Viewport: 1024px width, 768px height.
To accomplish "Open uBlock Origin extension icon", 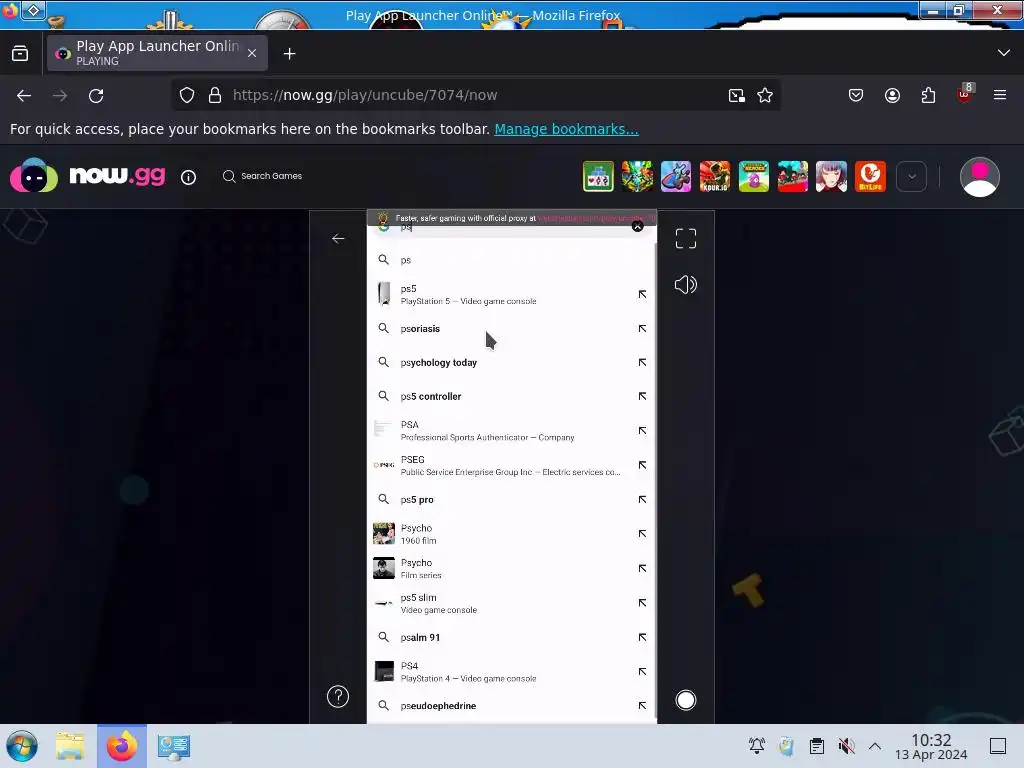I will 965,94.
